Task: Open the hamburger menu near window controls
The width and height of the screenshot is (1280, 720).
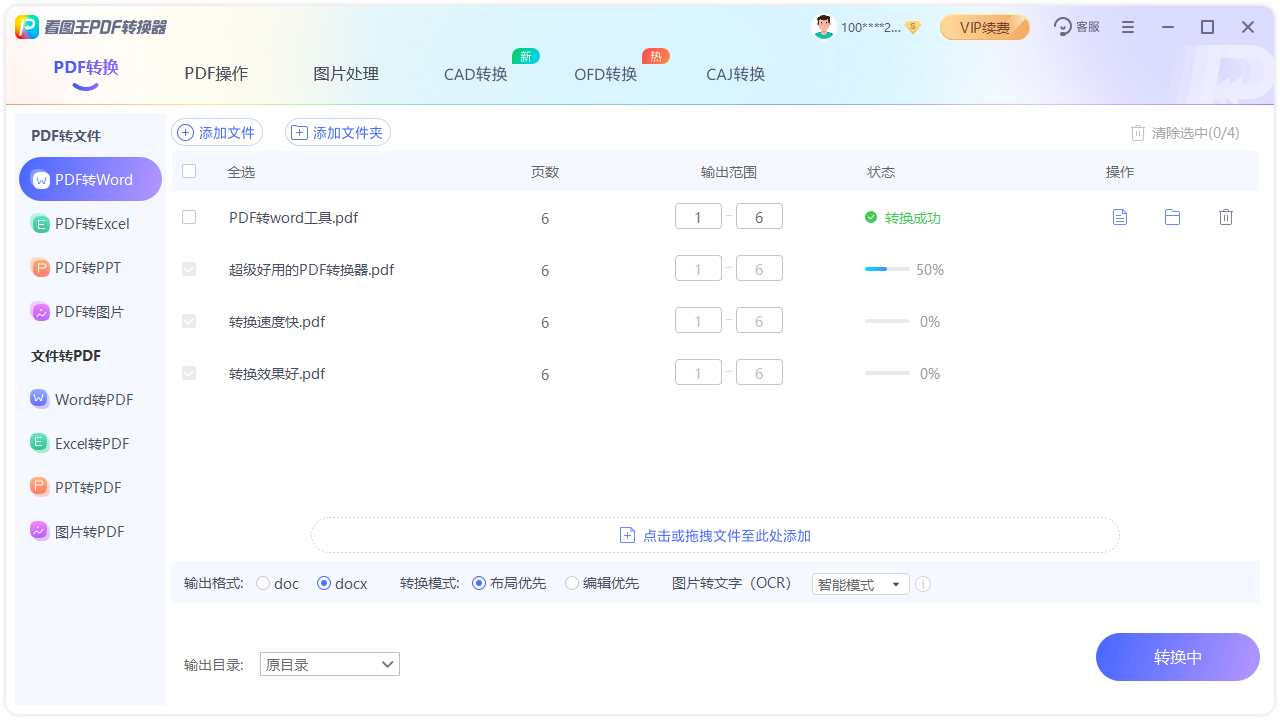Action: click(x=1128, y=27)
